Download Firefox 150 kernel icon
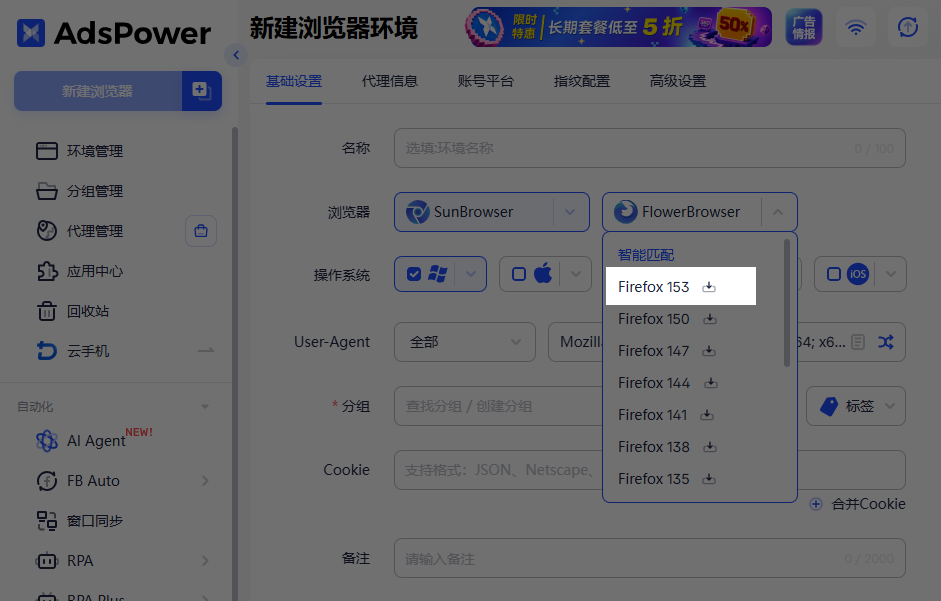 click(710, 319)
